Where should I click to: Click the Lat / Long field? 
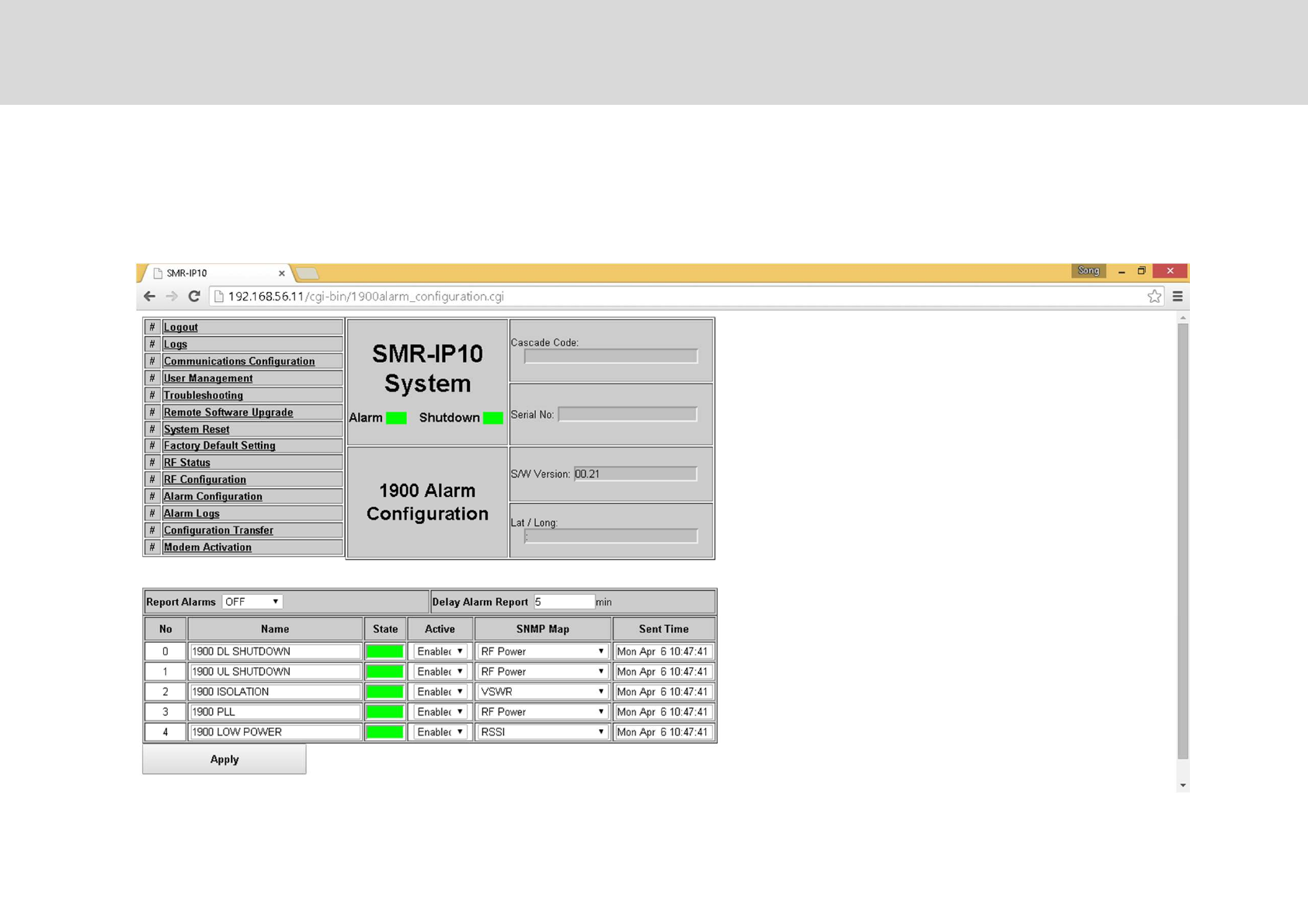pos(611,537)
